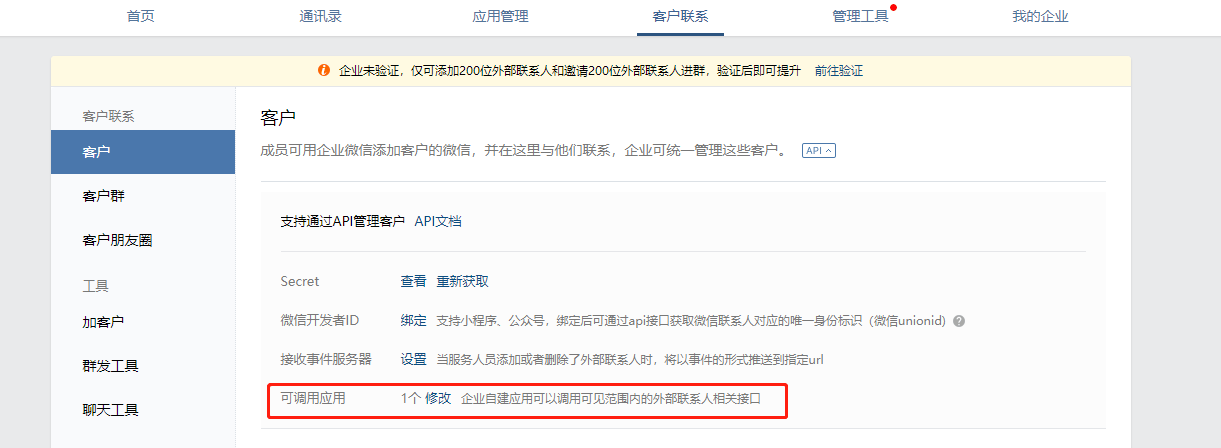Expand the API dropdown next to description
Screen dimensions: 1221x448
[x=818, y=150]
